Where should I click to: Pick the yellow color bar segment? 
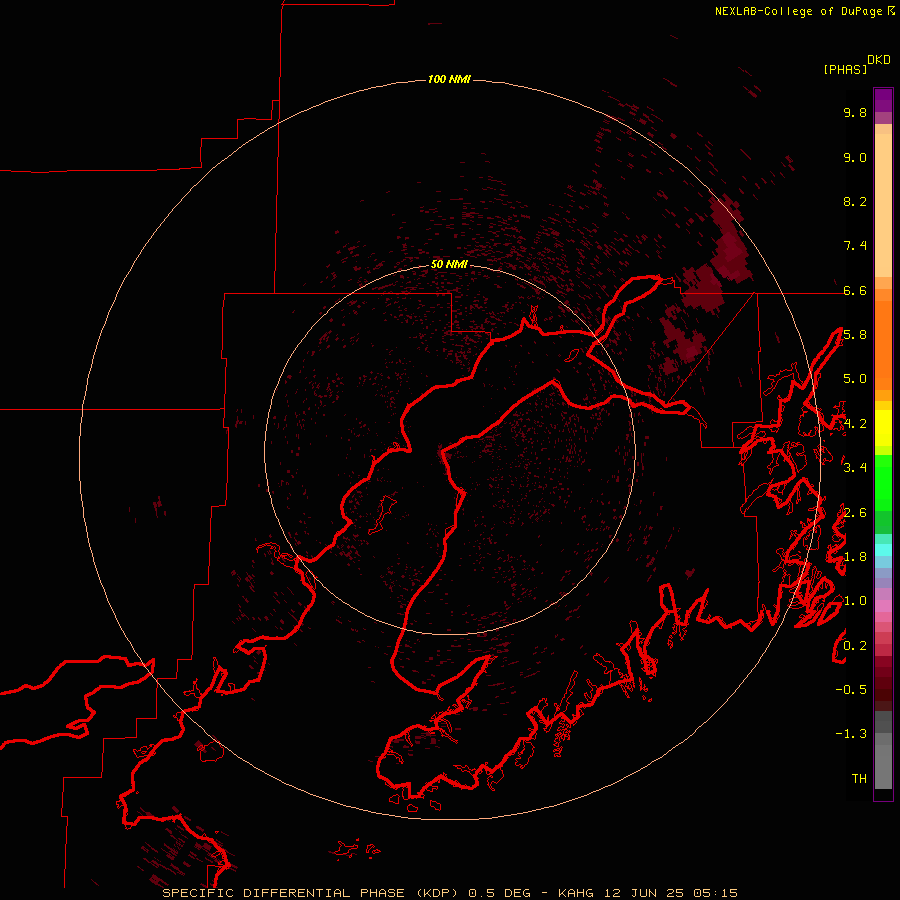(x=883, y=428)
